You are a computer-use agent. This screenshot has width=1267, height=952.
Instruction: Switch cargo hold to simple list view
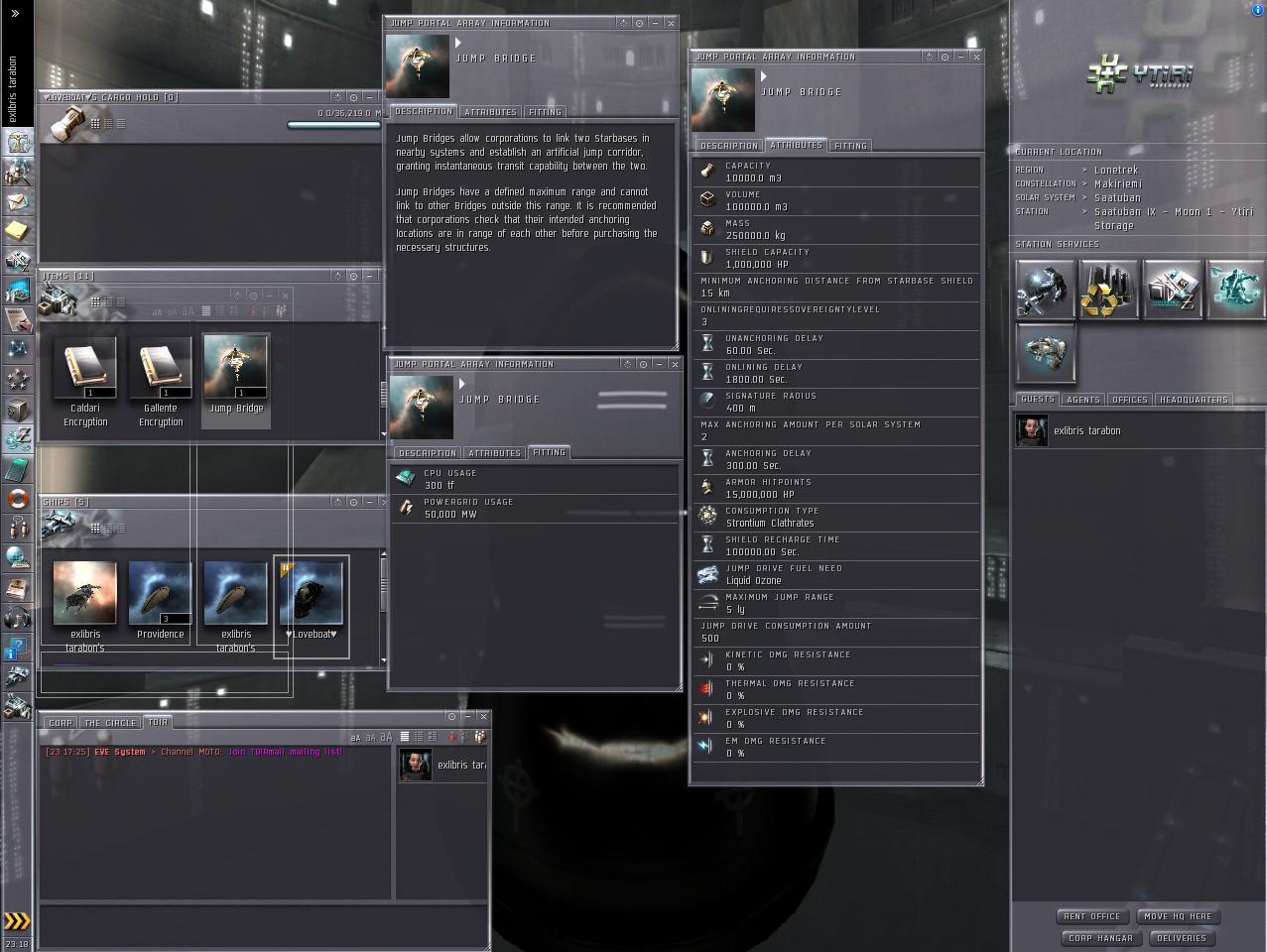point(121,124)
